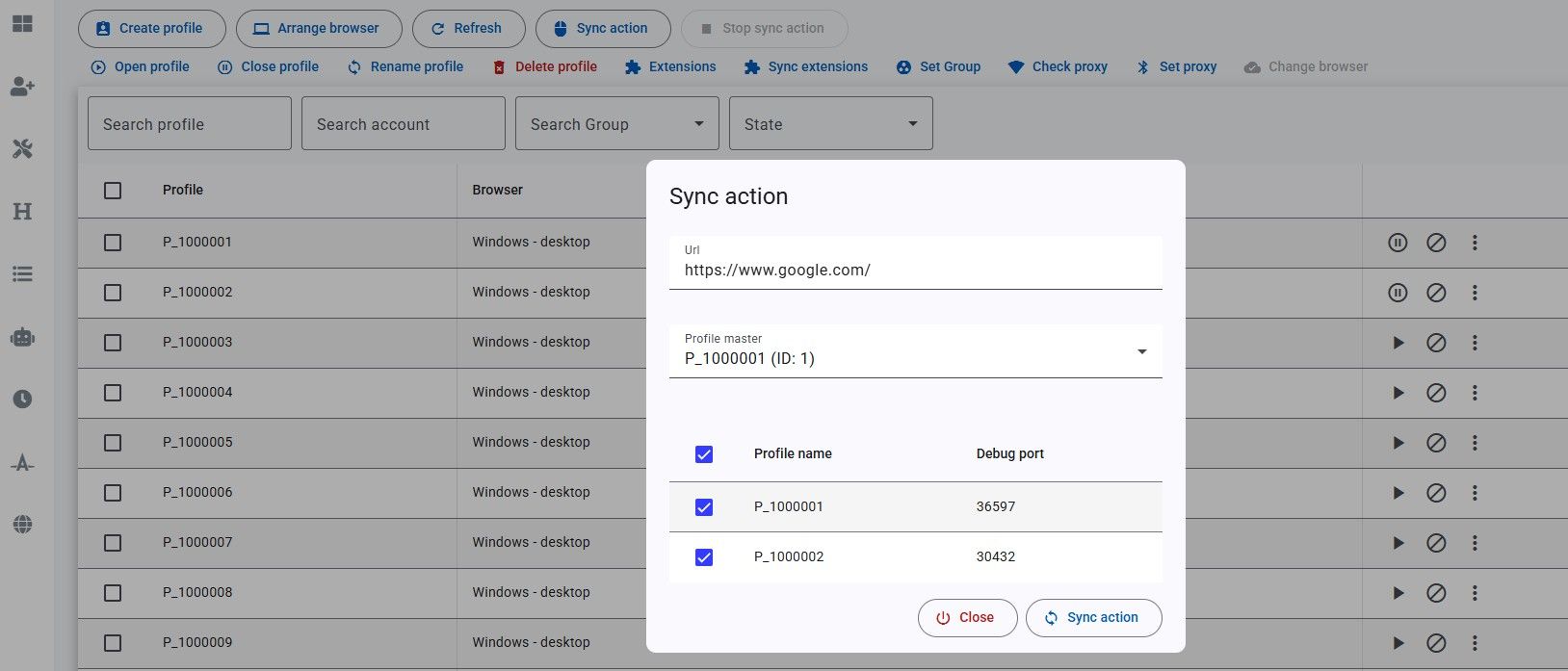Screen dimensions: 1568x671
Task: Click the Arrange browser button
Action: coord(319,29)
